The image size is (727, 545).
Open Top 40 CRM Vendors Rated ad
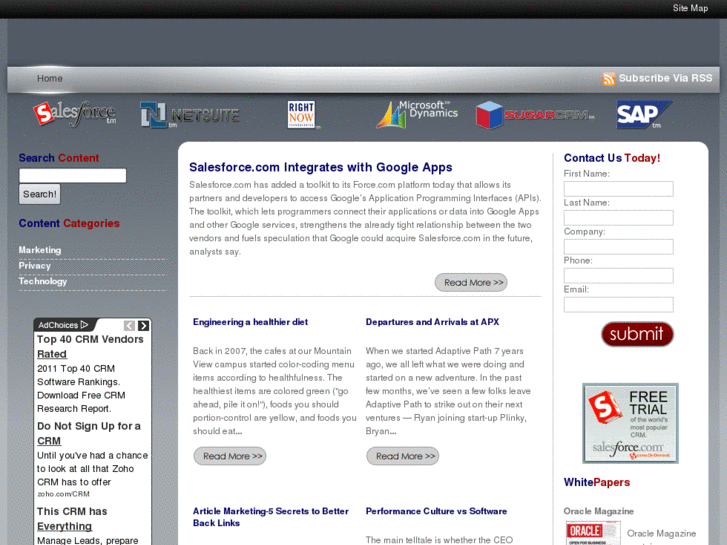click(x=90, y=346)
